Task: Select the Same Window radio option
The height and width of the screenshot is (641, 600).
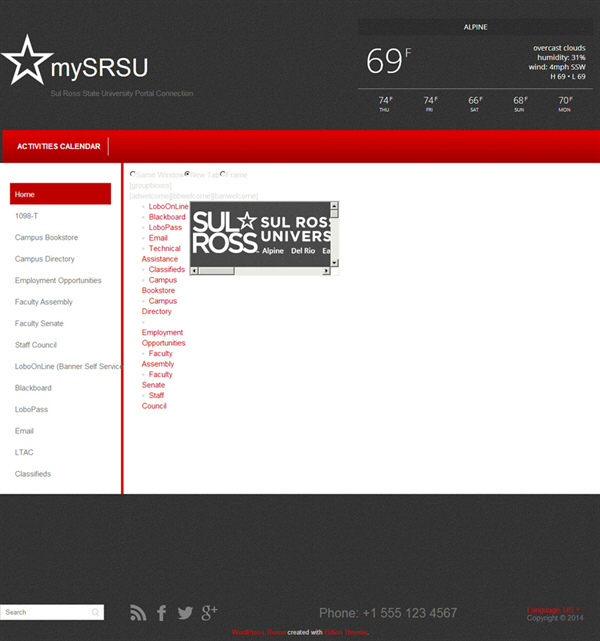Action: point(133,175)
